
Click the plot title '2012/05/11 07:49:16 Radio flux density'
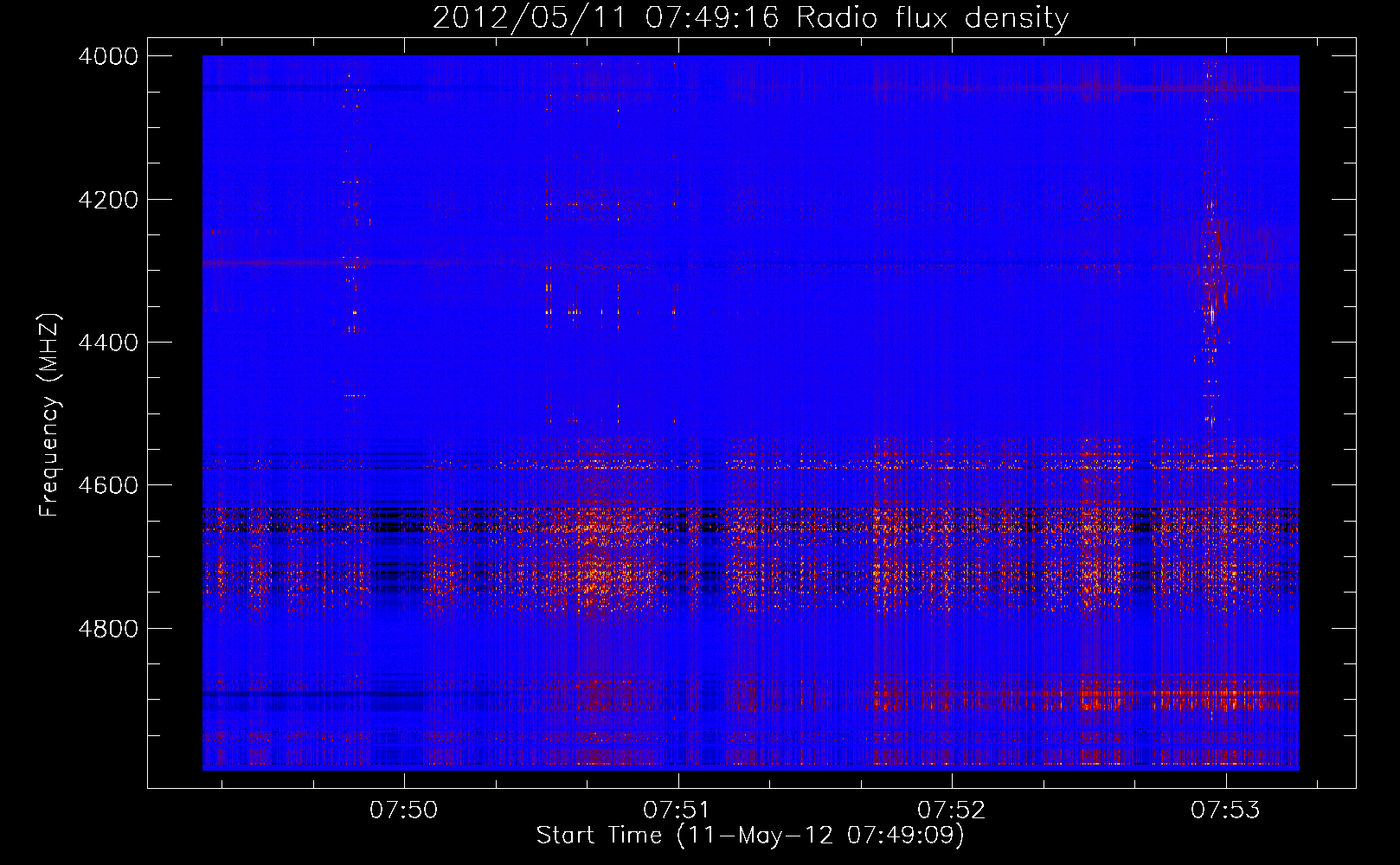750,17
